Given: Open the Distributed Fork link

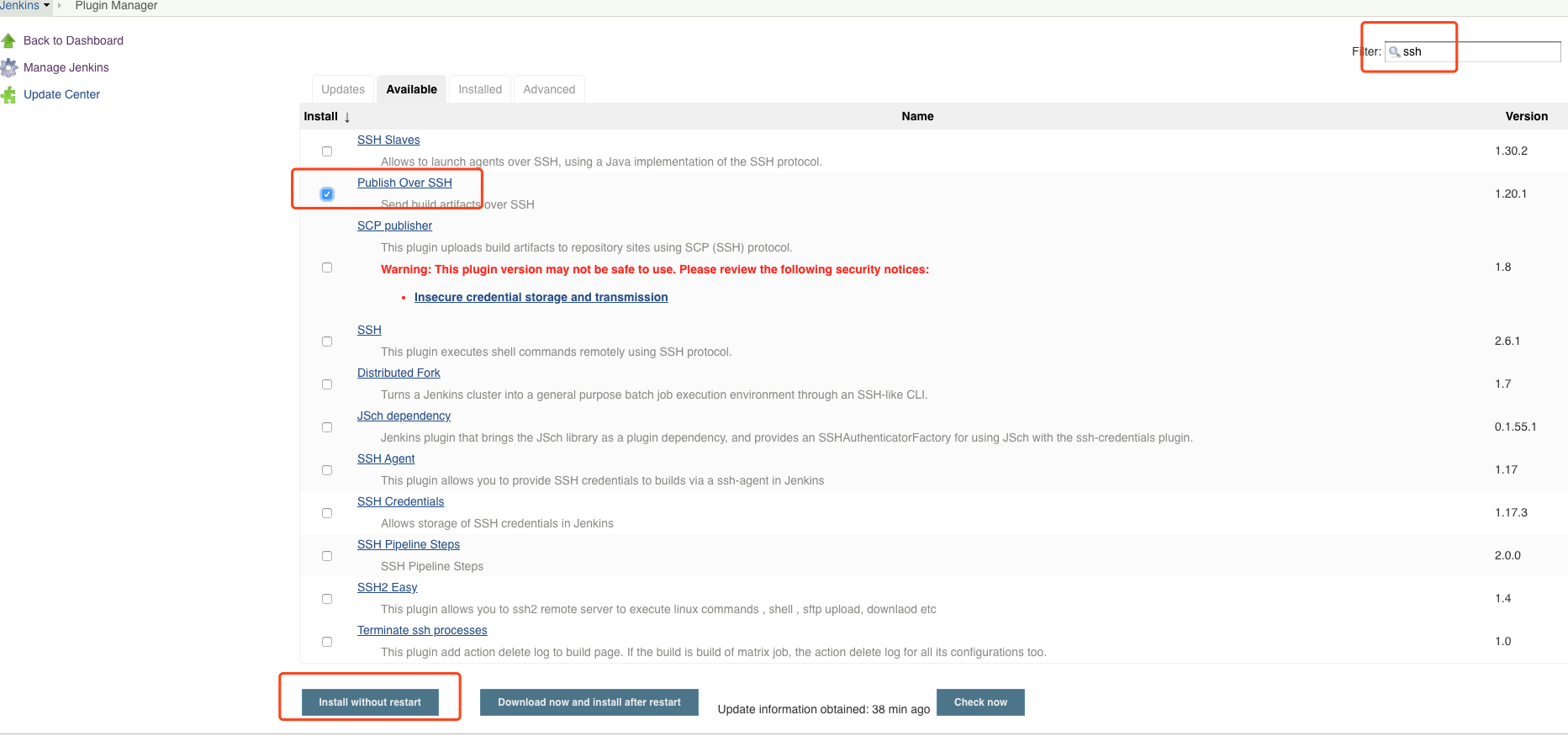Looking at the screenshot, I should click(x=399, y=373).
